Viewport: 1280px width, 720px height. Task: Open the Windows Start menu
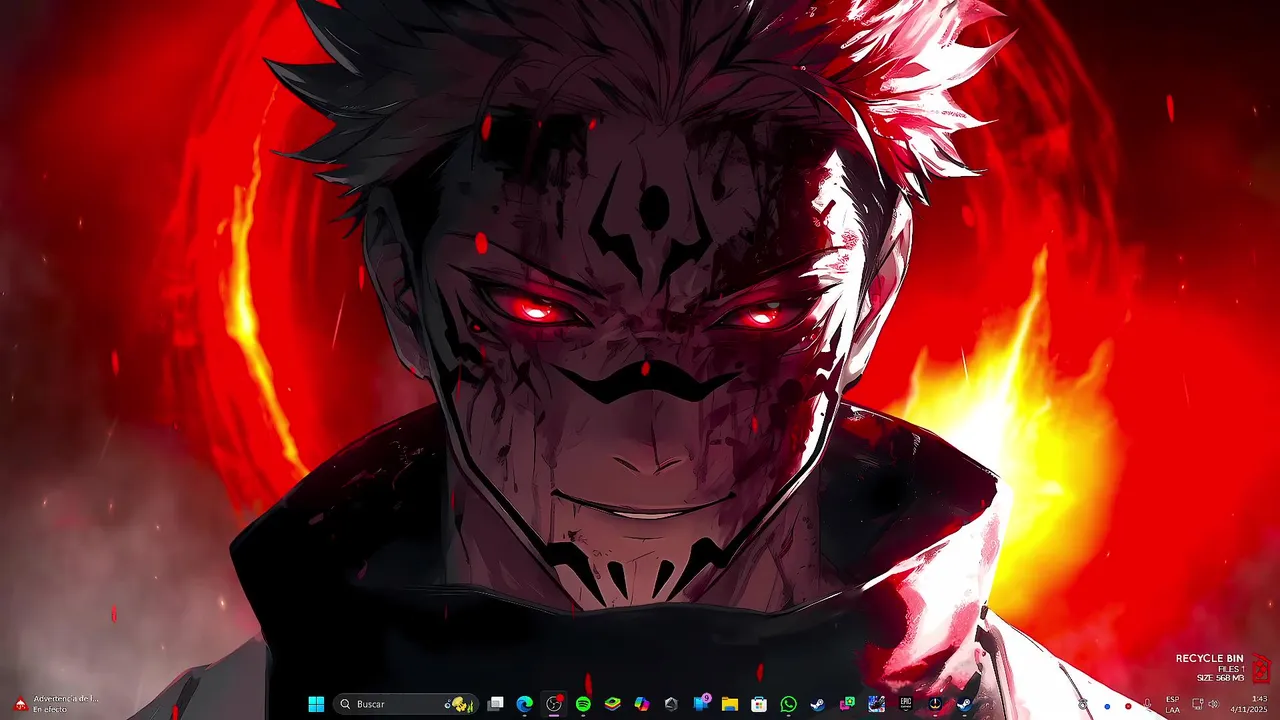[x=316, y=704]
